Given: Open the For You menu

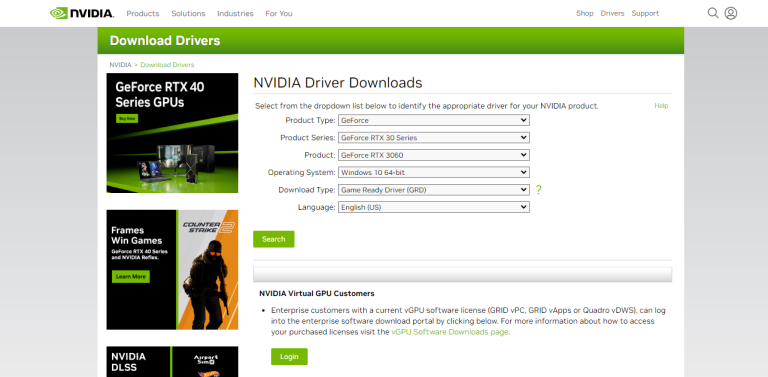Looking at the screenshot, I should pos(279,14).
